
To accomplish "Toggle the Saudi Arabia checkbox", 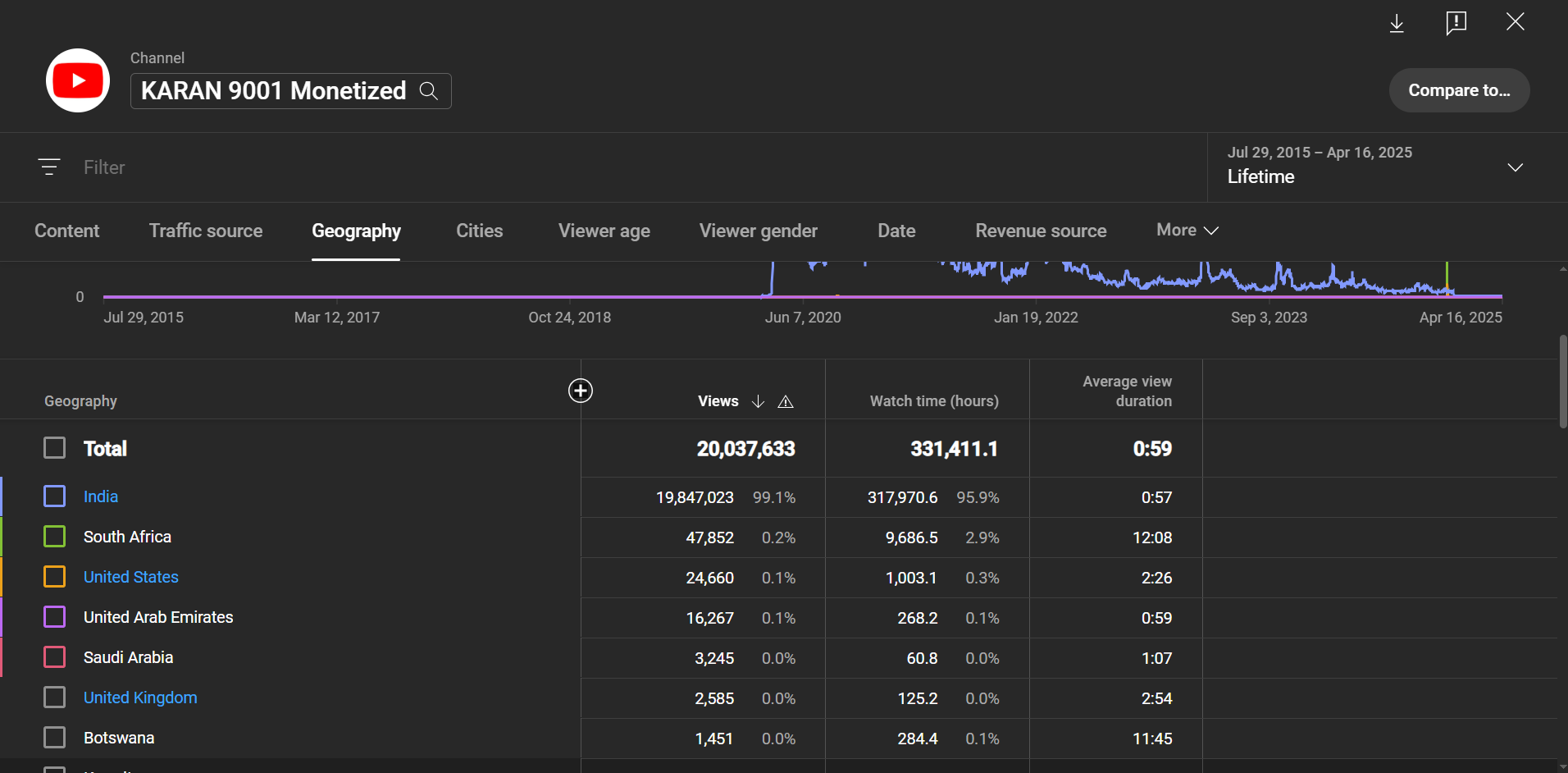I will (55, 657).
